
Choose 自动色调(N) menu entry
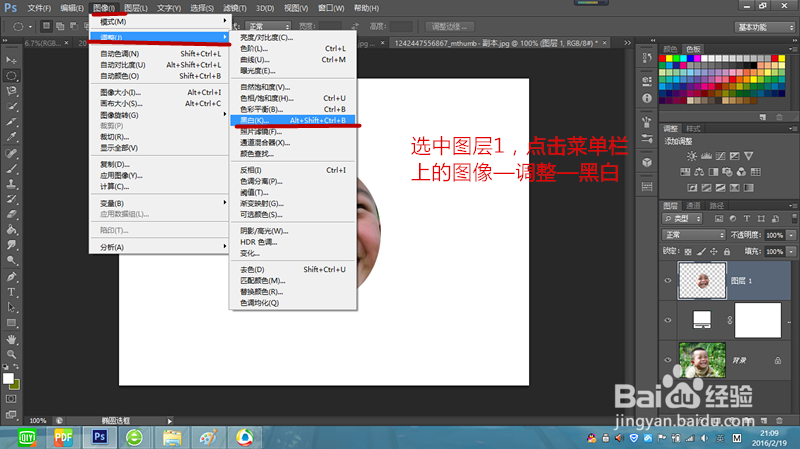pos(159,54)
